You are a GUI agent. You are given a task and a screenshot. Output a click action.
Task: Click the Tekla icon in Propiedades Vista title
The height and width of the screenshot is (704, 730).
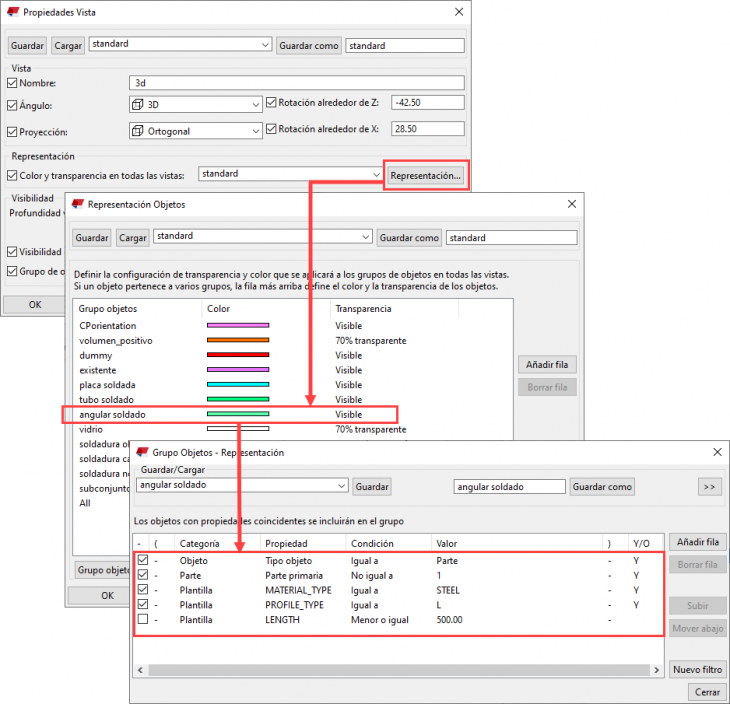12,12
